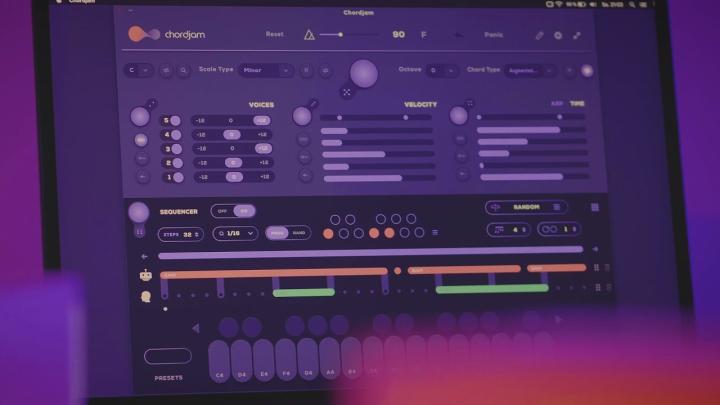Select MANU sequencer mode
Screen dimensions: 720x405
(x=277, y=233)
